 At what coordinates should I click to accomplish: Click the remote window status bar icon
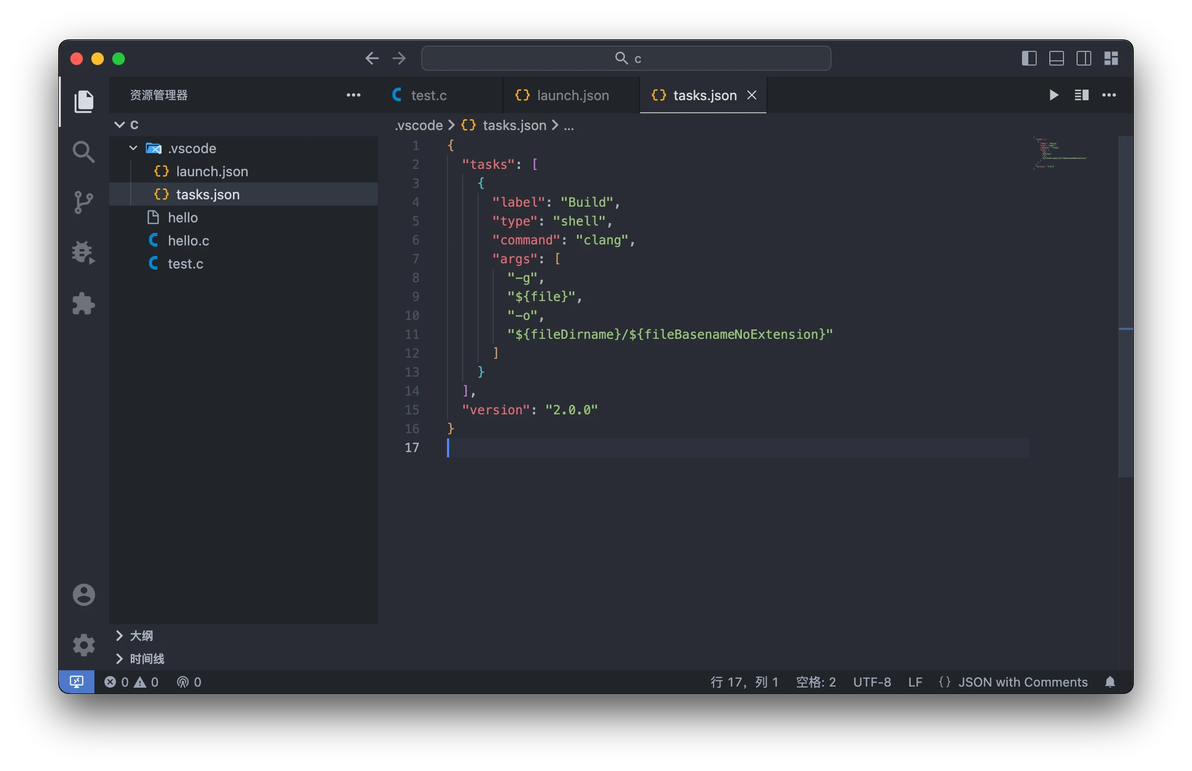pyautogui.click(x=77, y=682)
